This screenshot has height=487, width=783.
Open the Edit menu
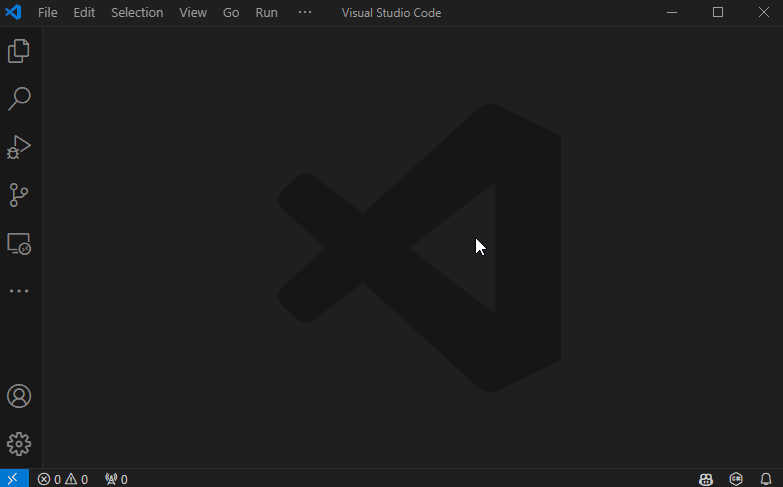click(84, 12)
